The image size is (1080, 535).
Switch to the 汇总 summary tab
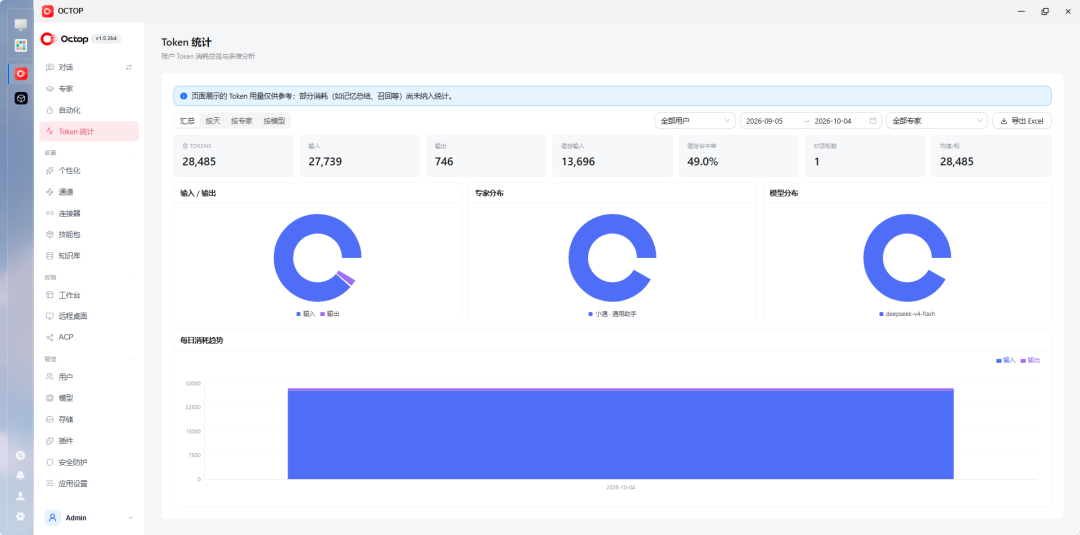tap(187, 120)
